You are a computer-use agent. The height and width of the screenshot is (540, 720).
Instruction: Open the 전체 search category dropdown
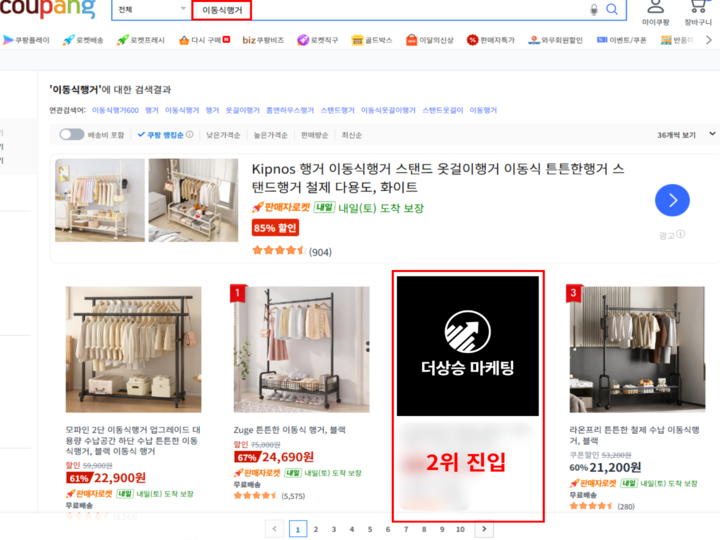pos(150,10)
